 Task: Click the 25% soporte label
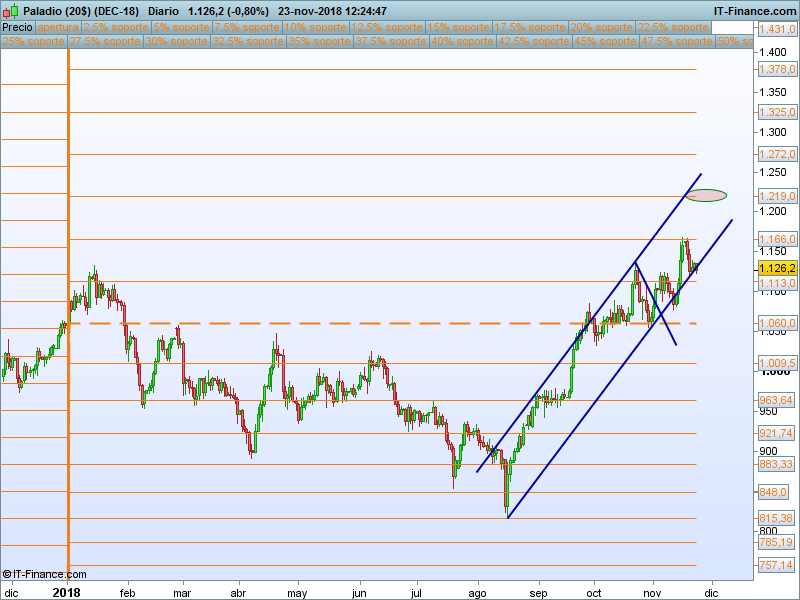click(34, 42)
